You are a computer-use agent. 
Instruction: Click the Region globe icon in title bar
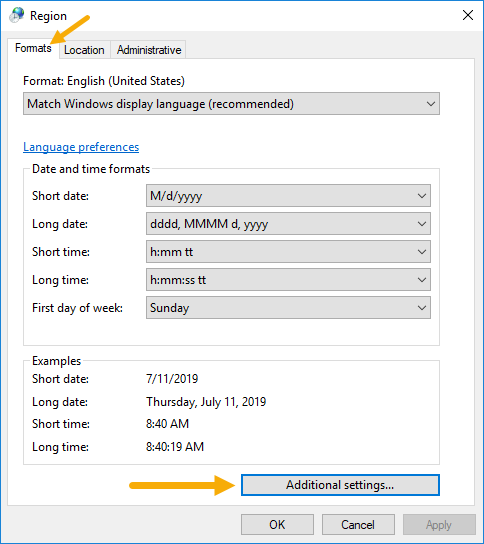click(x=17, y=15)
